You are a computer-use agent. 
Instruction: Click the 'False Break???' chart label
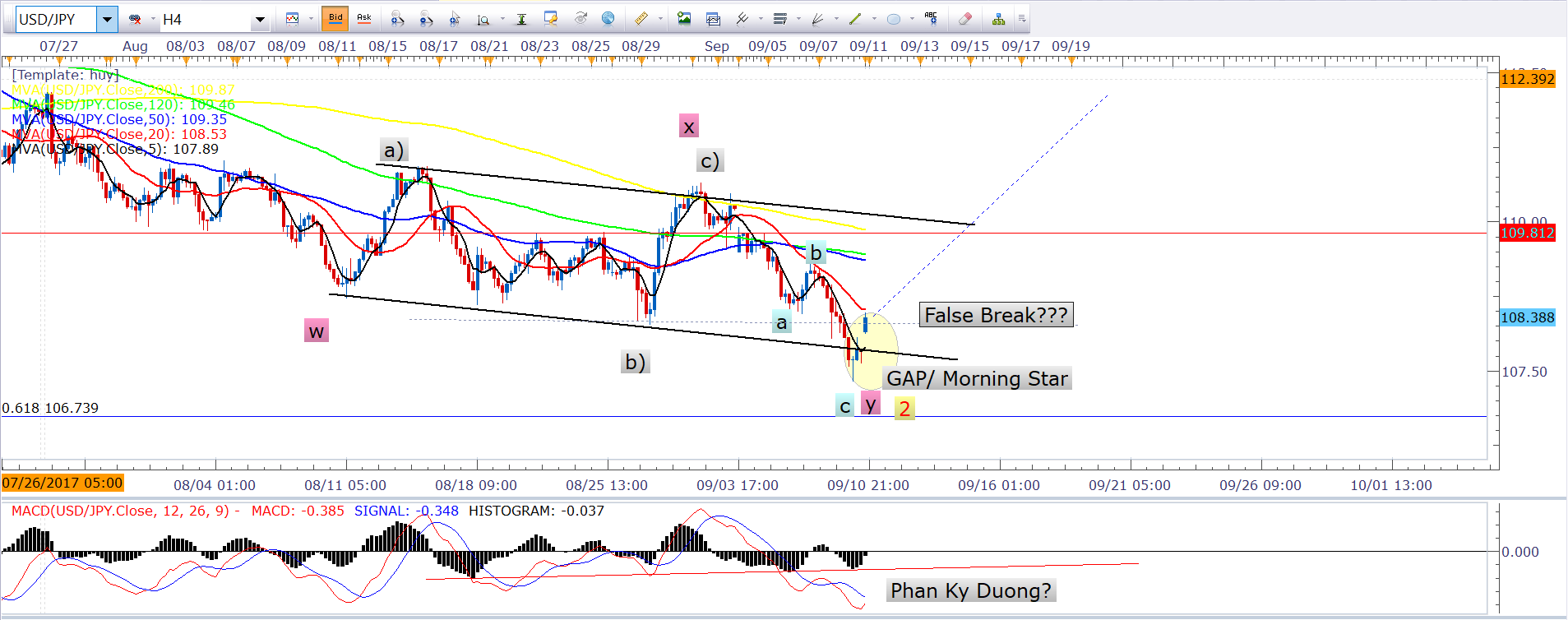coord(996,315)
